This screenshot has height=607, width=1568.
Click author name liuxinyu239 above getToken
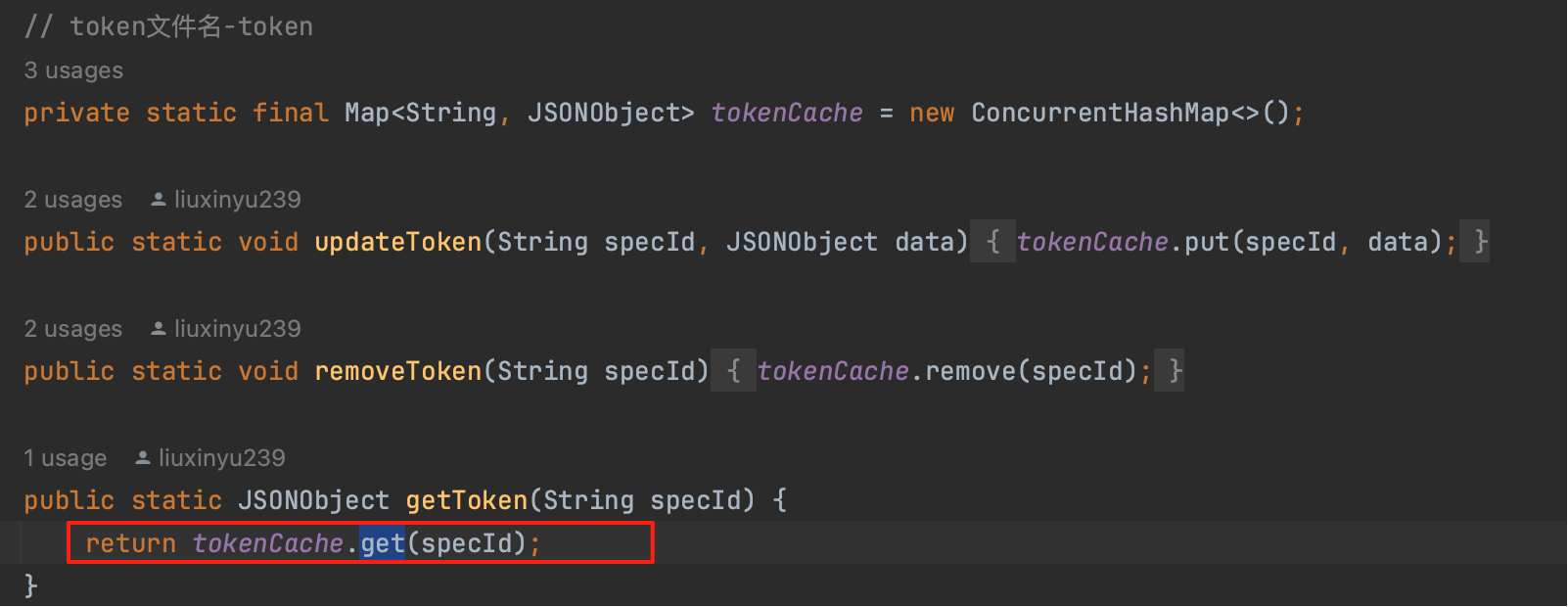point(221,458)
